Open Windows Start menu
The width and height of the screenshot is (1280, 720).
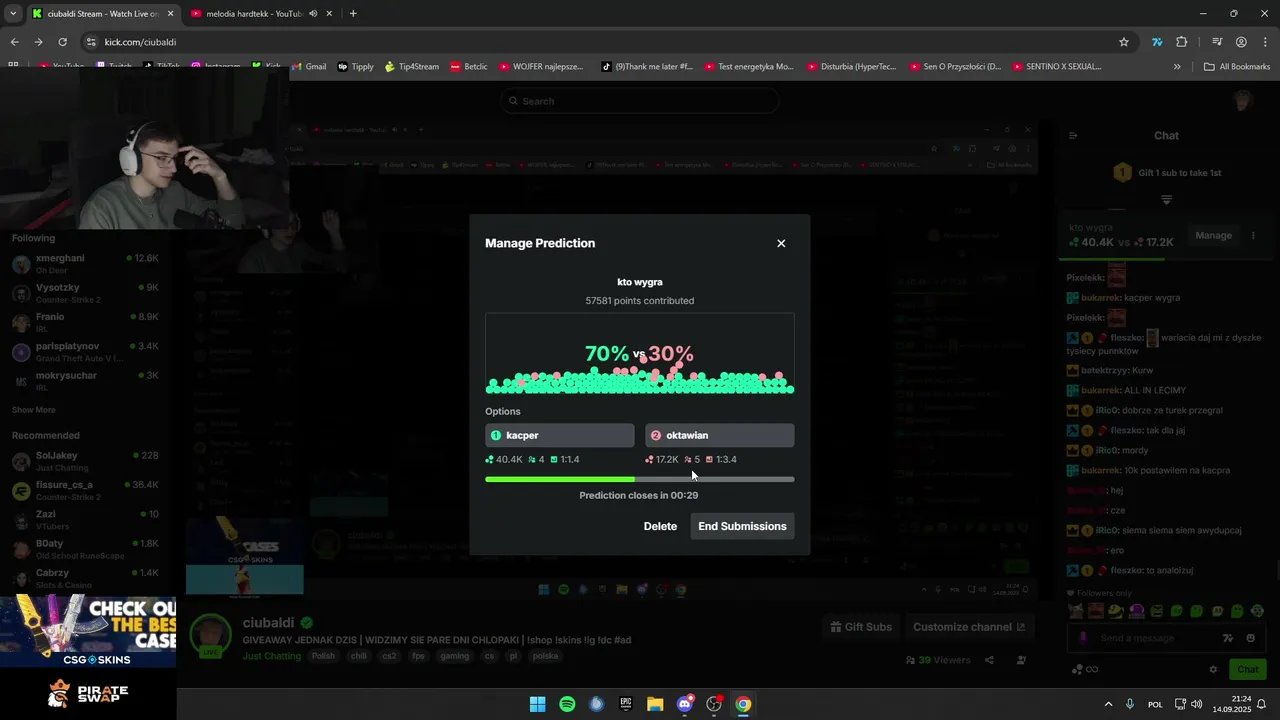click(x=537, y=704)
